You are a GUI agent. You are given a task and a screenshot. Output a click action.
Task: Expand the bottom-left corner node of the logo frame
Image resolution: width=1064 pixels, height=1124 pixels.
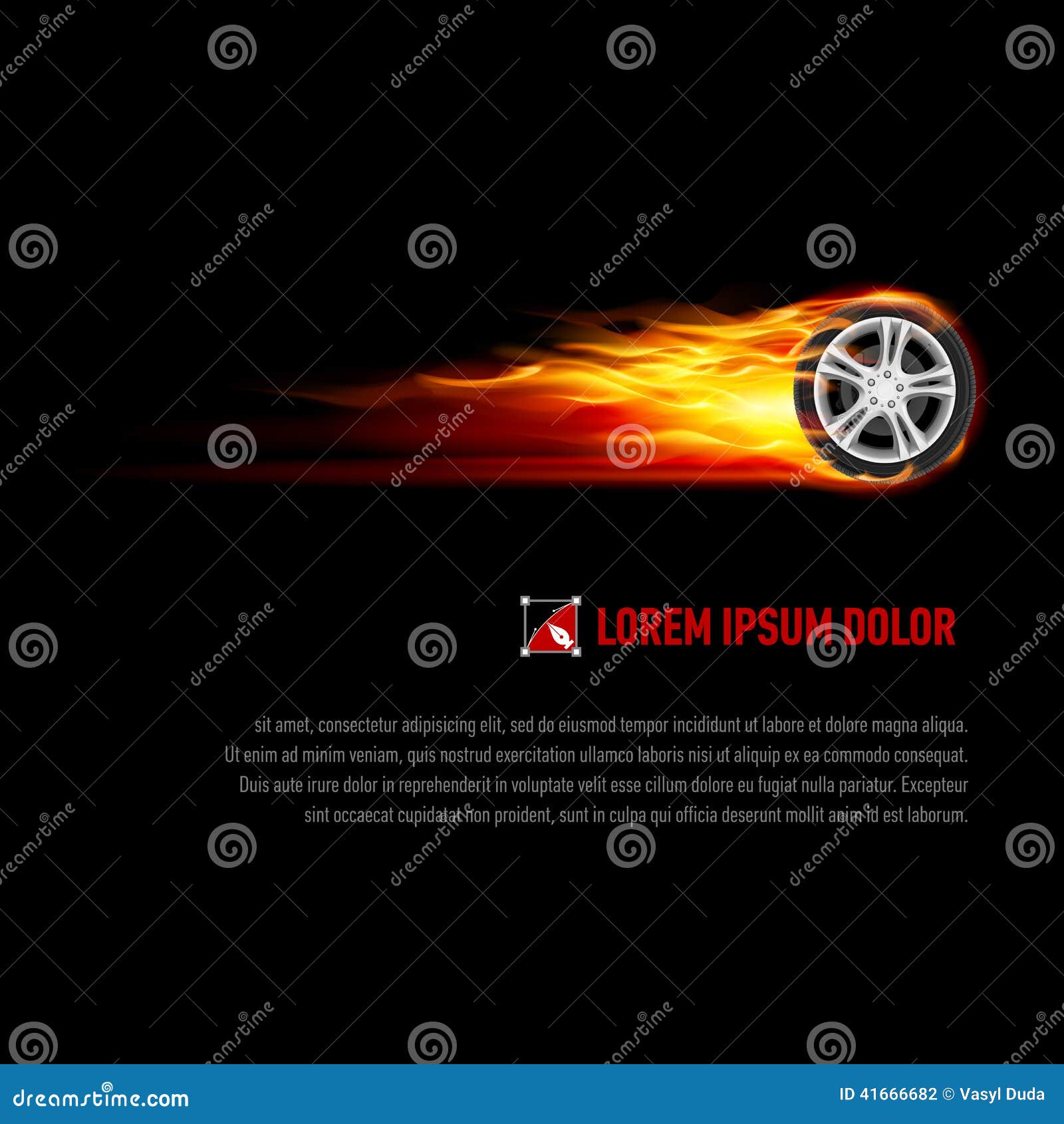[525, 651]
